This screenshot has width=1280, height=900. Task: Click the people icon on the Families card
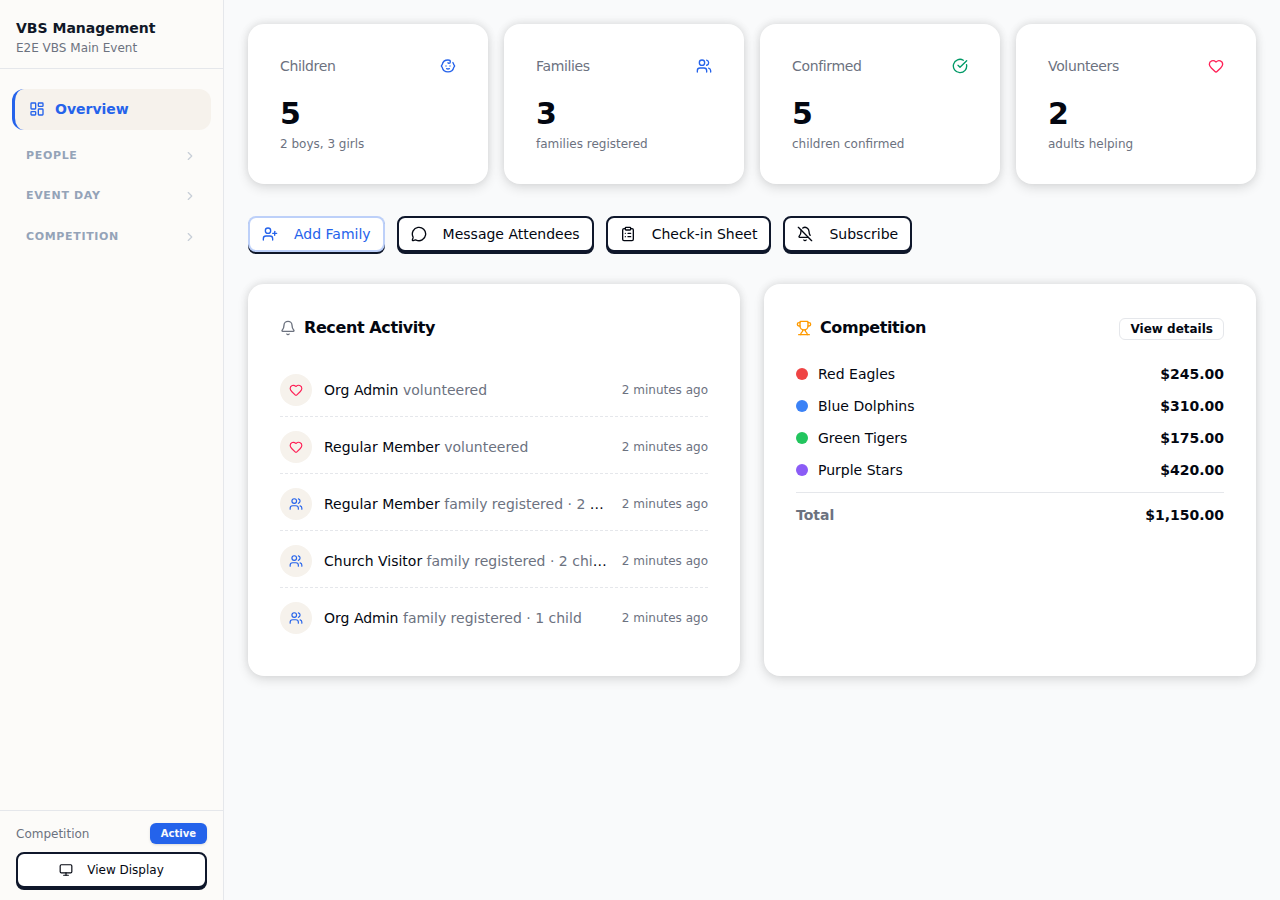point(704,66)
